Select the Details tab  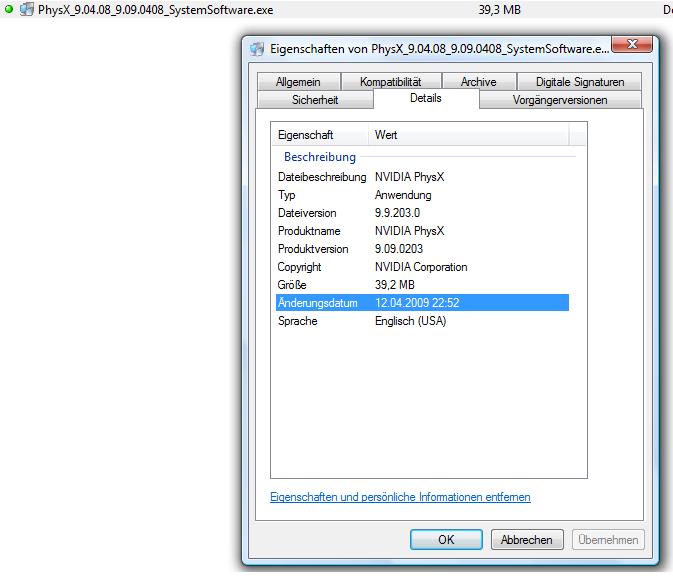426,98
